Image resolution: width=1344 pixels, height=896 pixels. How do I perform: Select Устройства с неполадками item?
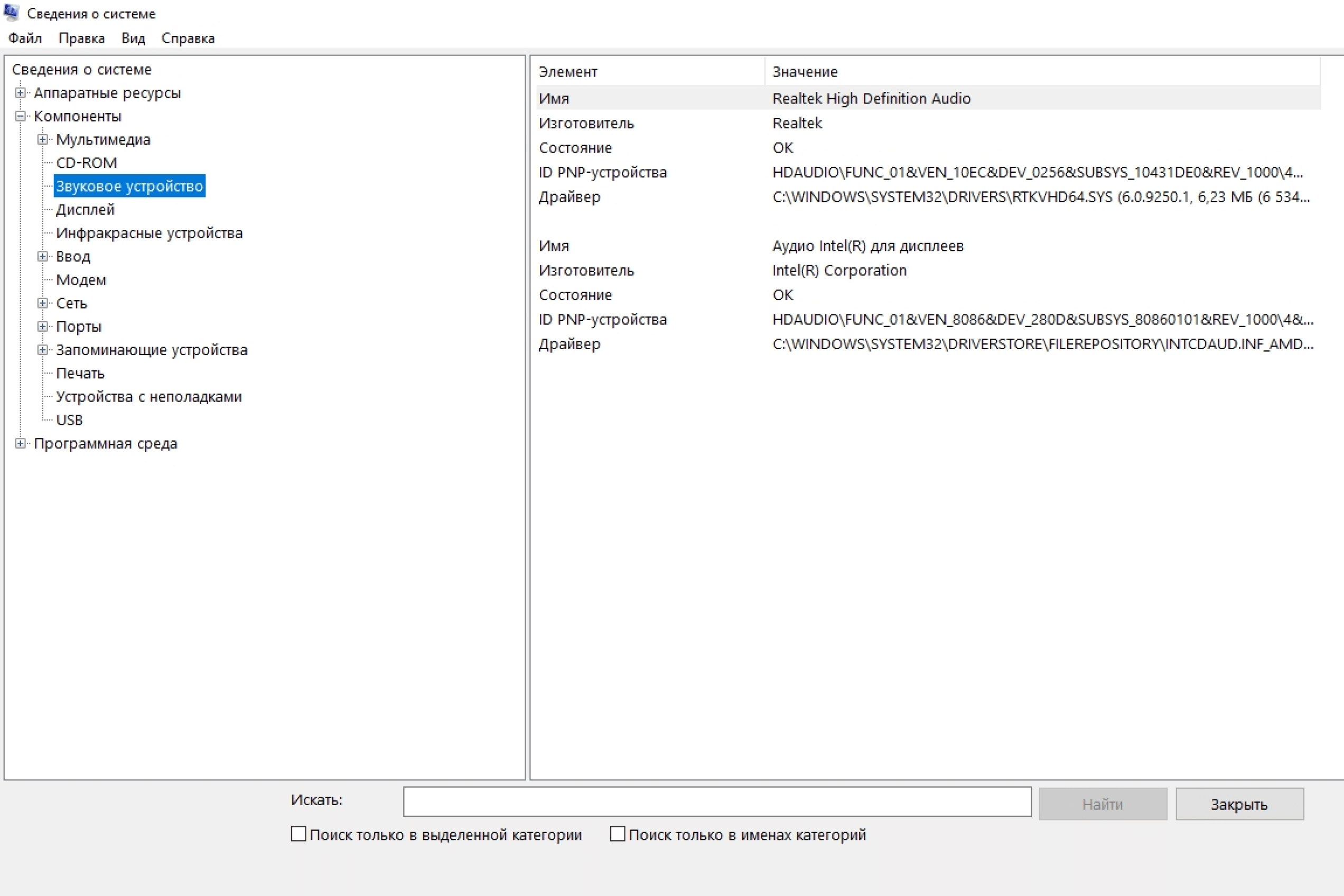click(148, 397)
